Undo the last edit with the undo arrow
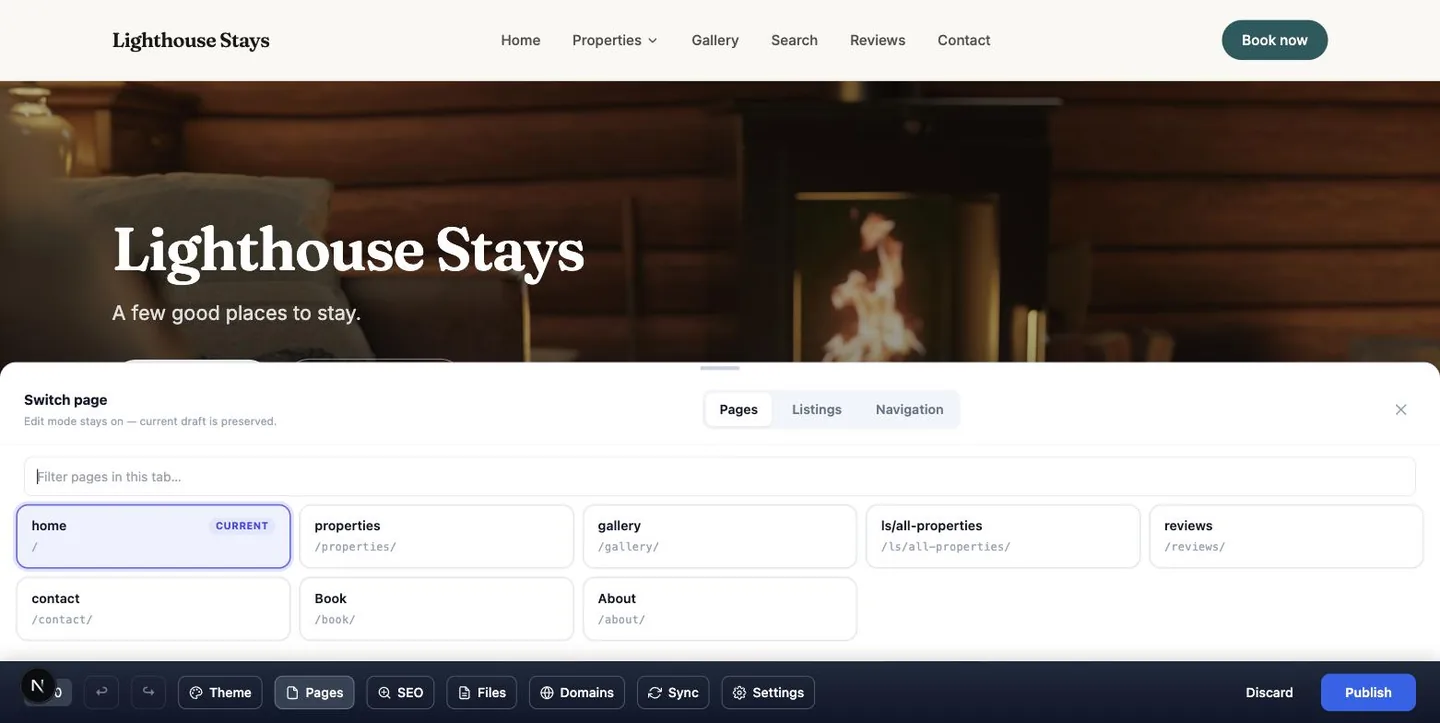Image resolution: width=1440 pixels, height=723 pixels. 101,692
